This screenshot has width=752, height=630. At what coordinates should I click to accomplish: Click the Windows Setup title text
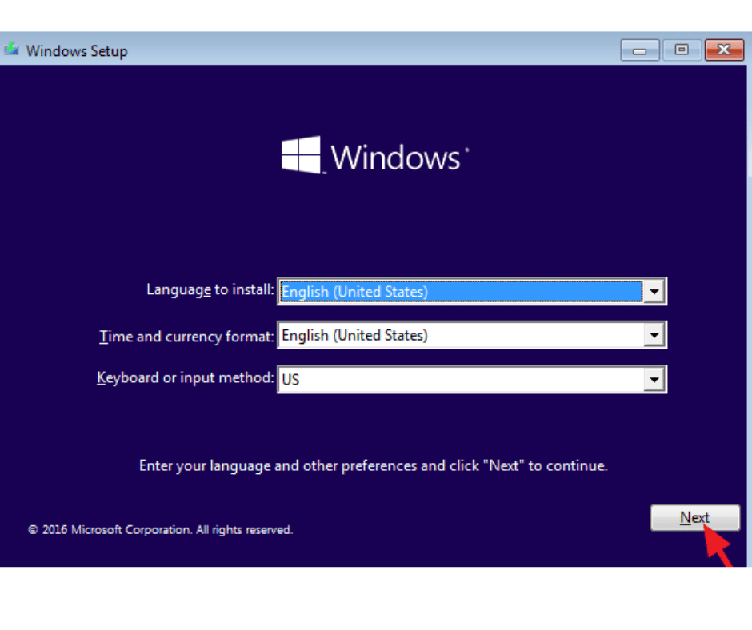coord(77,50)
